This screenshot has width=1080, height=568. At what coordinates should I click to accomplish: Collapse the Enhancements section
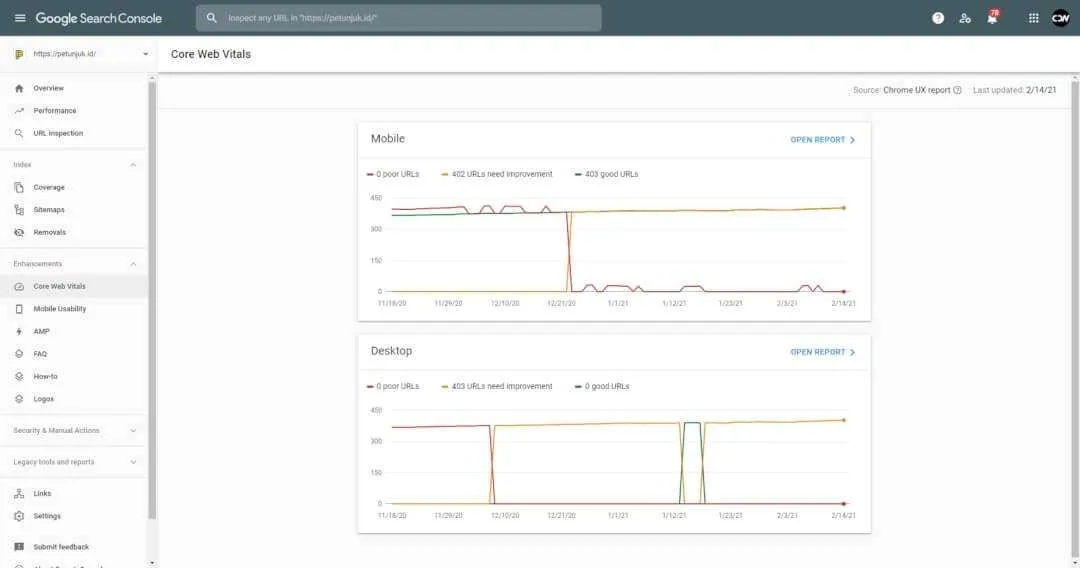pos(133,264)
